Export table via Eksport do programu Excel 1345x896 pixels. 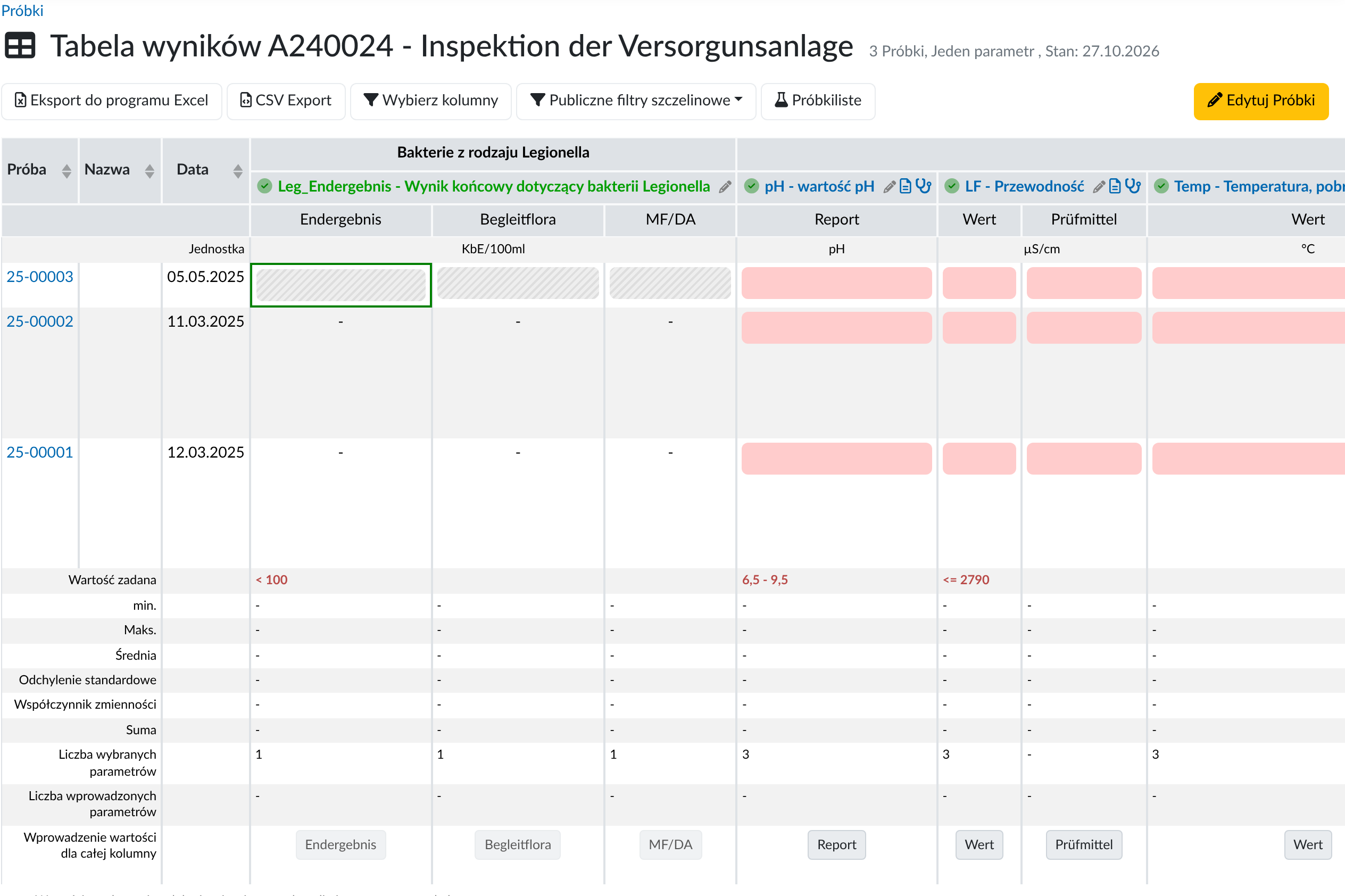click(112, 101)
